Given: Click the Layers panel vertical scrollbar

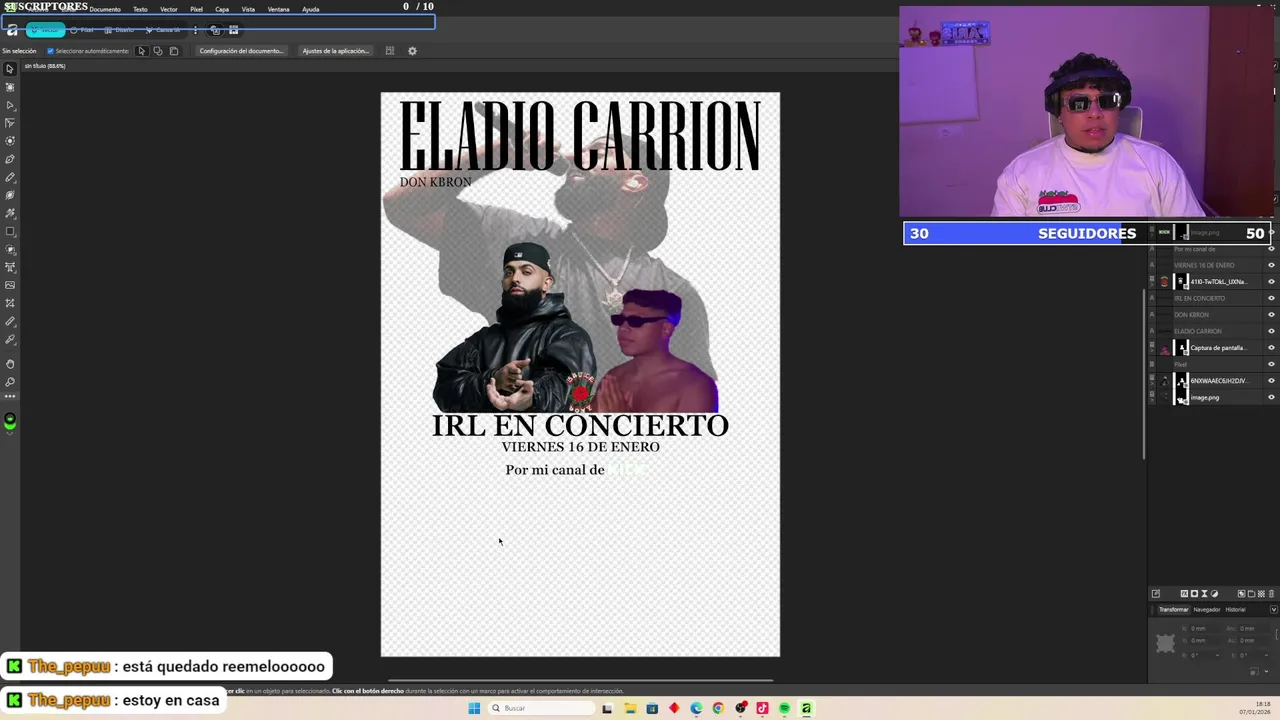Looking at the screenshot, I should (x=1146, y=375).
